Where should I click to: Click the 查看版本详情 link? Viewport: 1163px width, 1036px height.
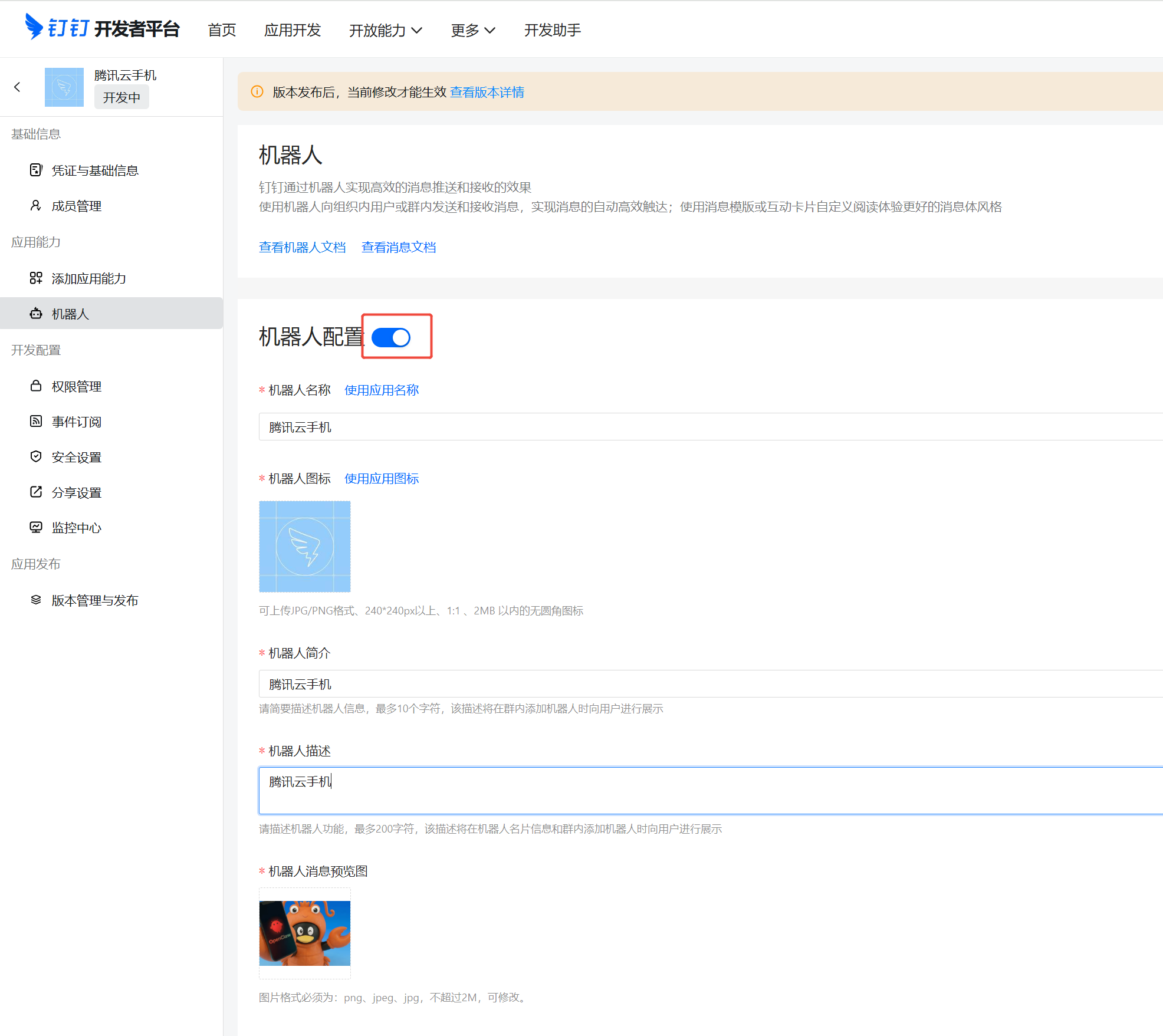487,92
